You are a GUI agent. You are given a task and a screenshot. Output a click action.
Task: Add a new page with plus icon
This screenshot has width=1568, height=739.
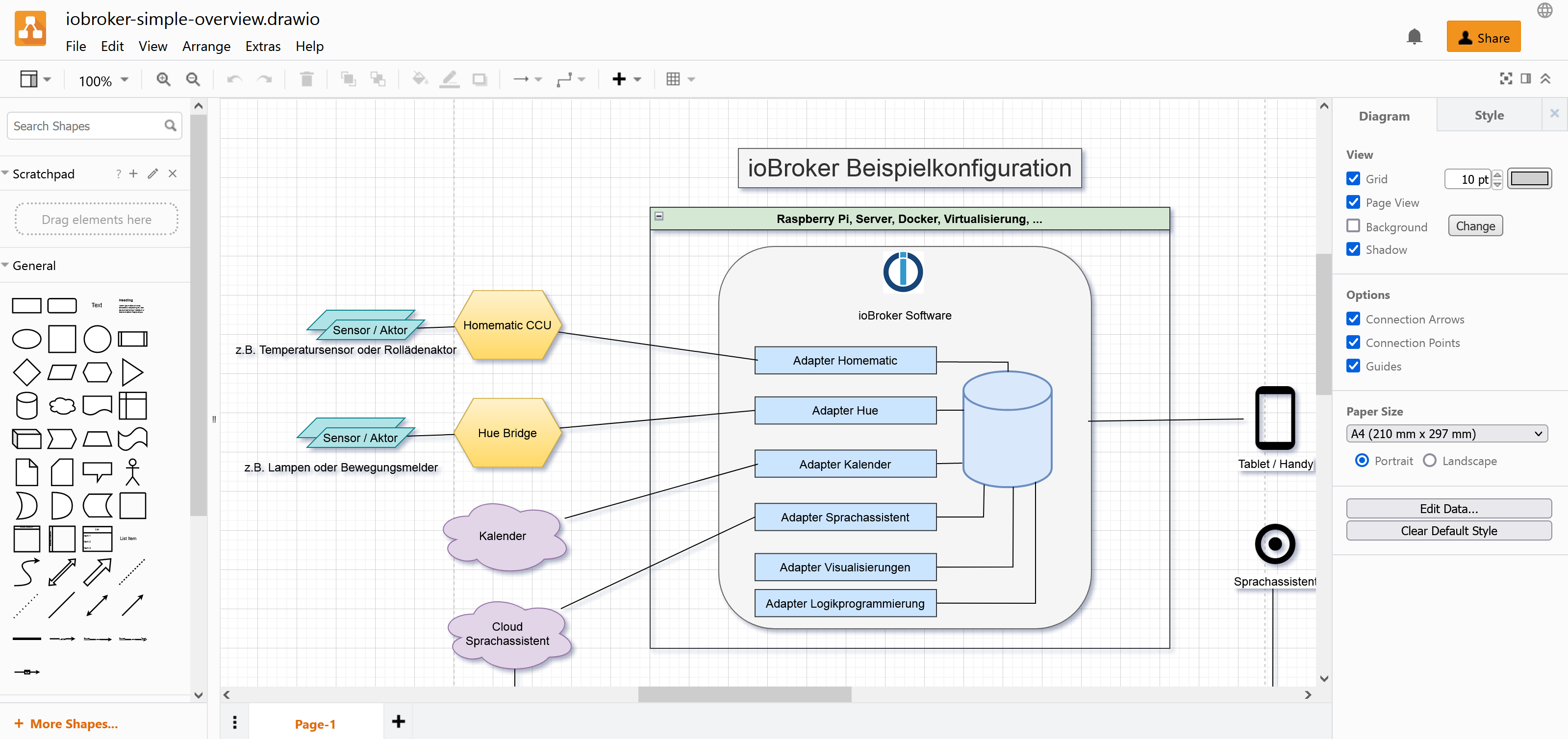pyautogui.click(x=399, y=721)
